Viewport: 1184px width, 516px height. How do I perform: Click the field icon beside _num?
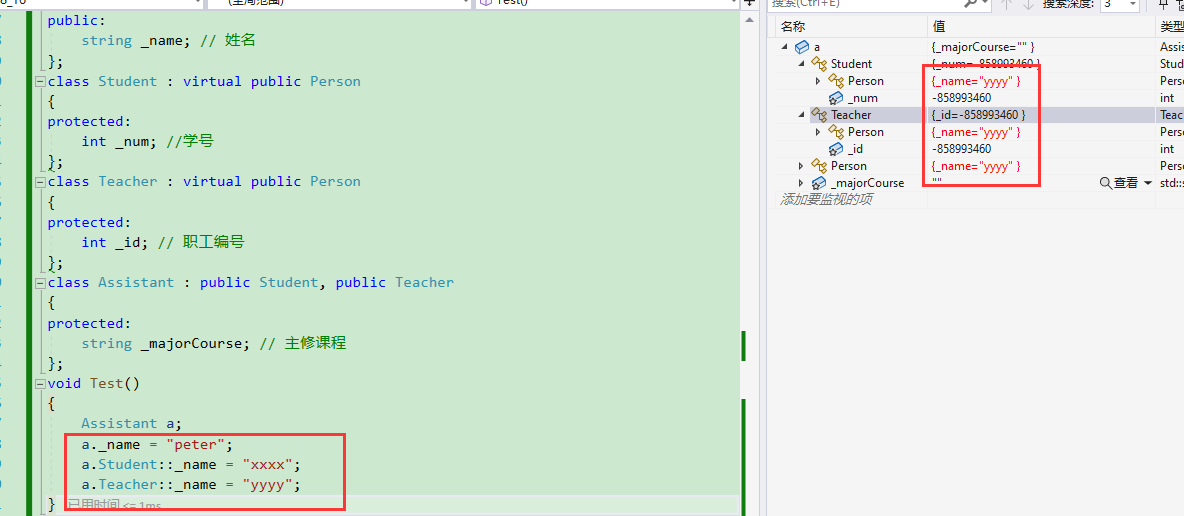point(836,98)
